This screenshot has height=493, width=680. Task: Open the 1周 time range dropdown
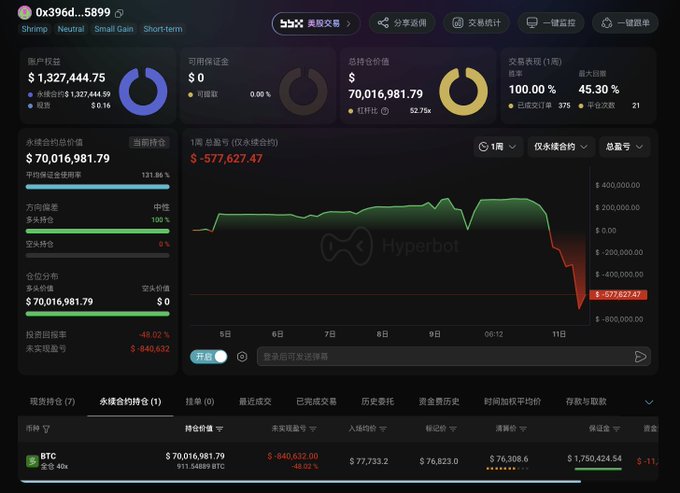click(x=497, y=147)
